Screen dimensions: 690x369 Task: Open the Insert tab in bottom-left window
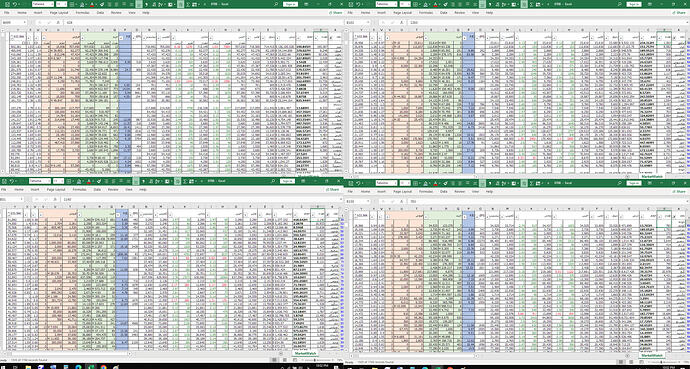click(35, 190)
